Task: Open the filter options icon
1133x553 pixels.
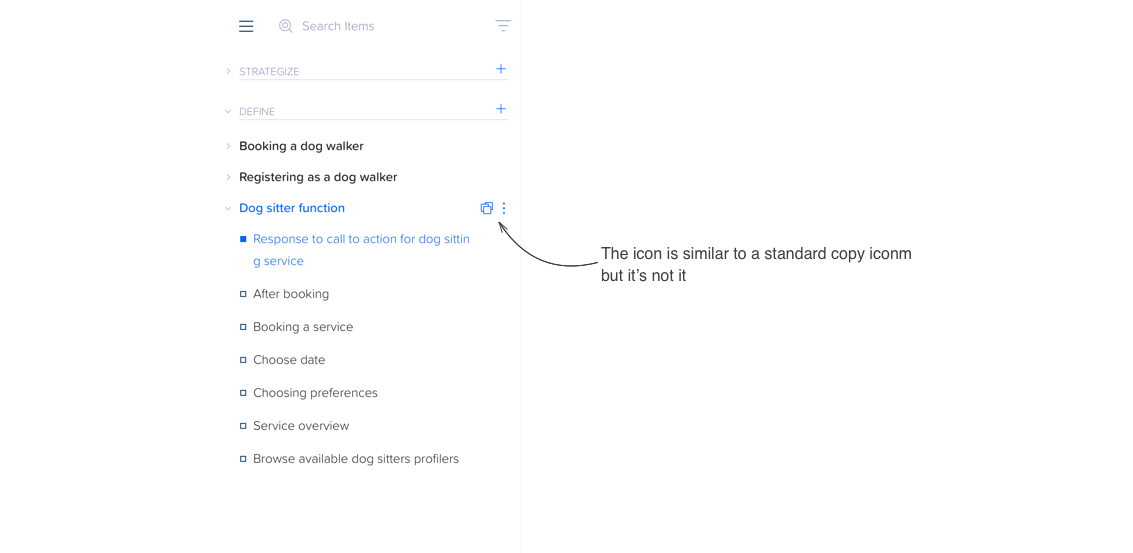Action: tap(503, 25)
